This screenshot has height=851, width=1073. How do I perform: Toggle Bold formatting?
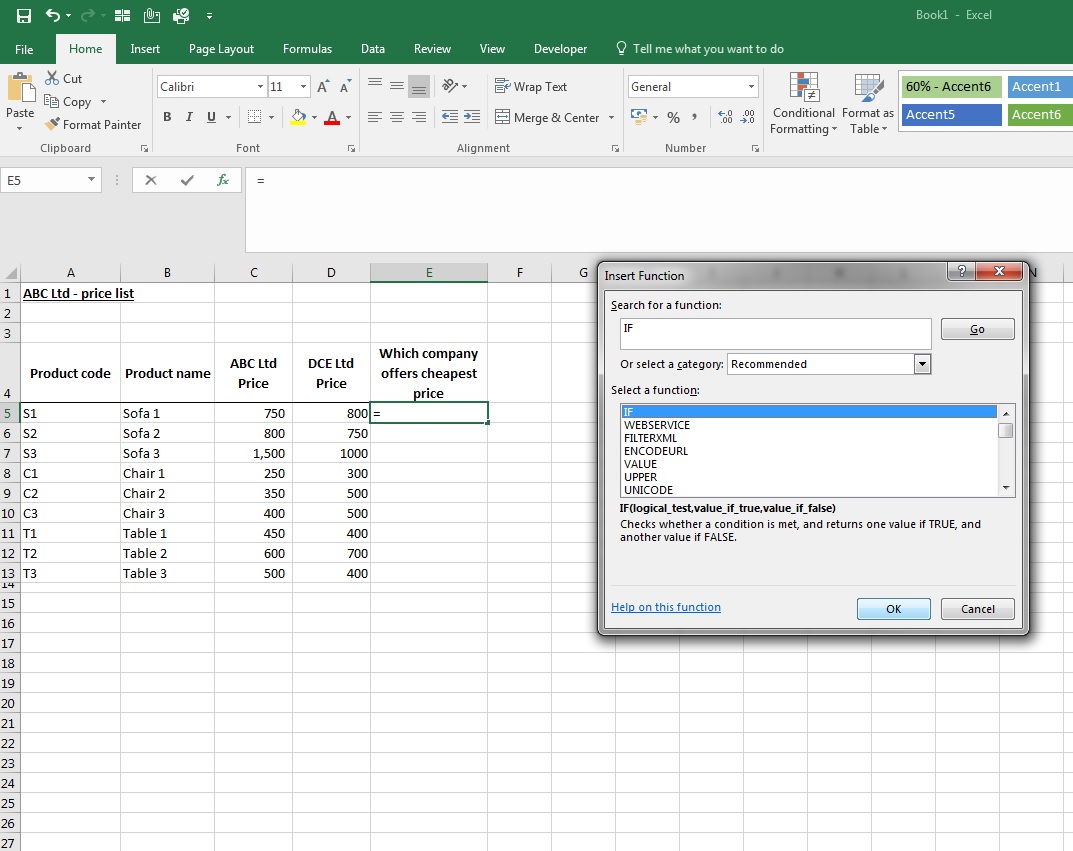[x=167, y=117]
